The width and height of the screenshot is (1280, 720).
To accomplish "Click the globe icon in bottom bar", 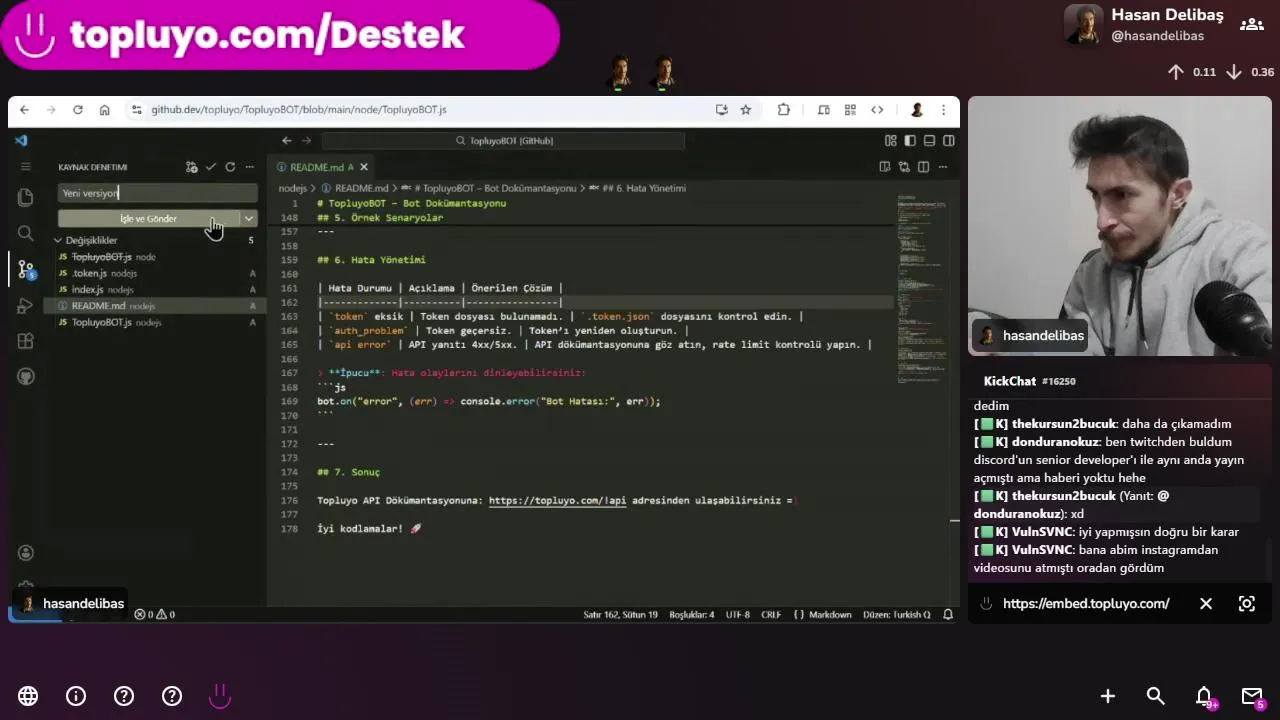I will point(28,696).
